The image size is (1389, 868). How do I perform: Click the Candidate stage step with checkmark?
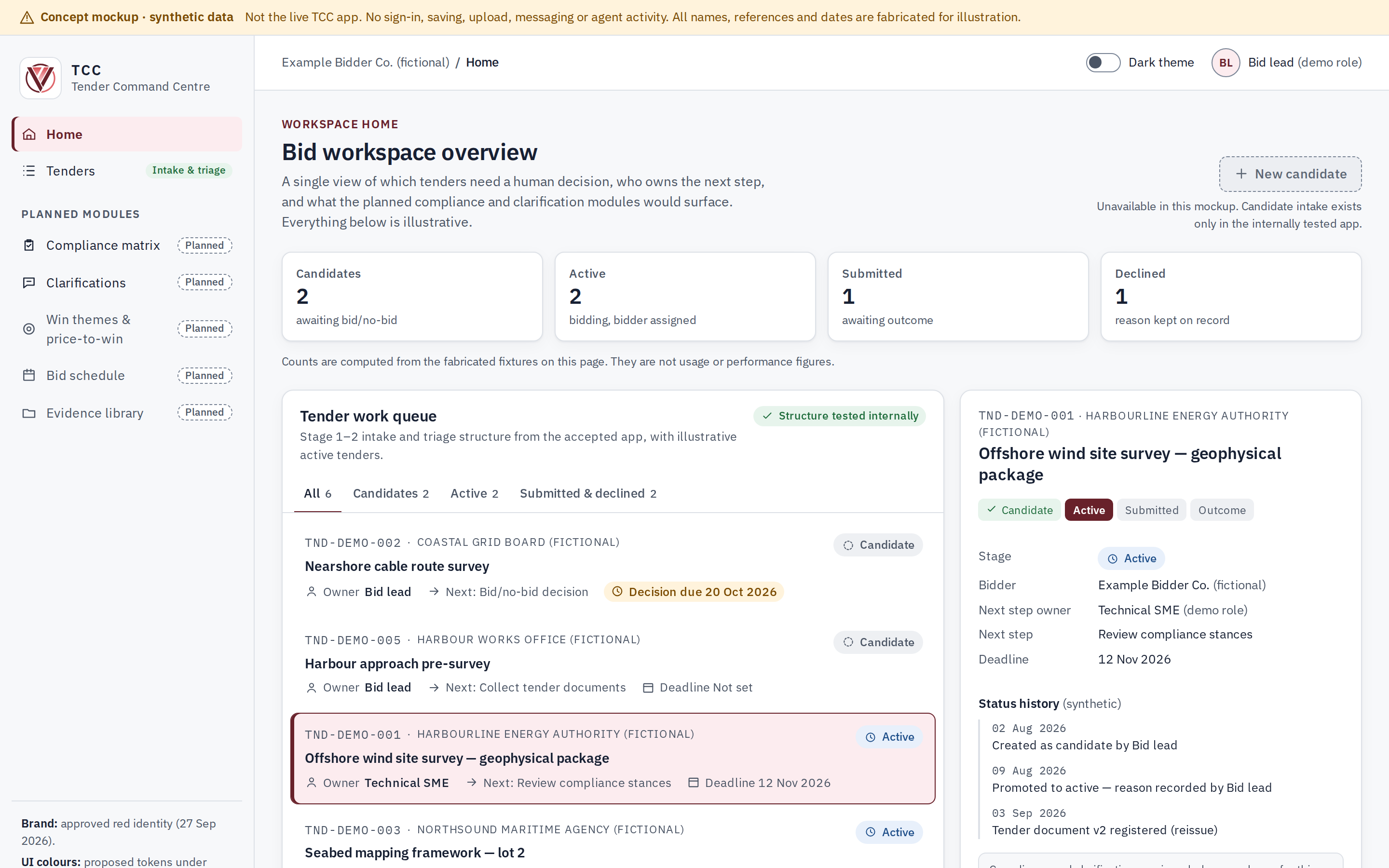1020,510
